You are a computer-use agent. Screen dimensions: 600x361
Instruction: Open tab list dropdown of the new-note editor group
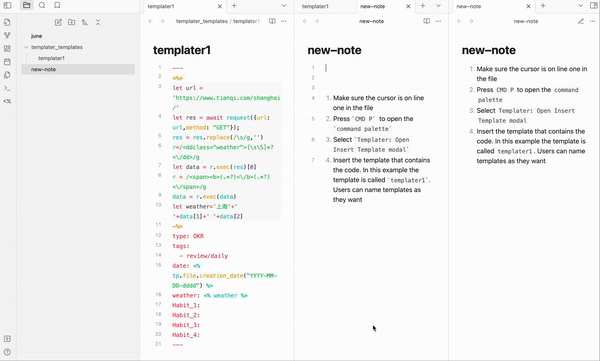[x=439, y=6]
